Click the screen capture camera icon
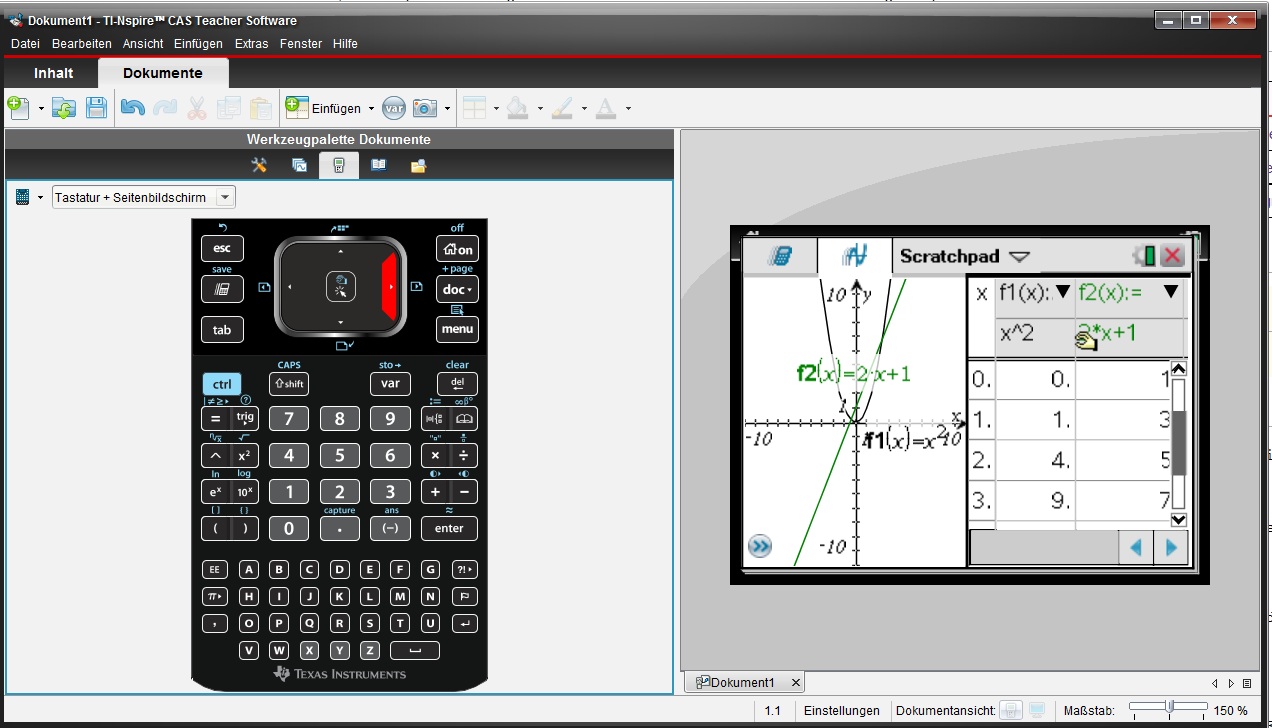1272x728 pixels. [x=425, y=108]
